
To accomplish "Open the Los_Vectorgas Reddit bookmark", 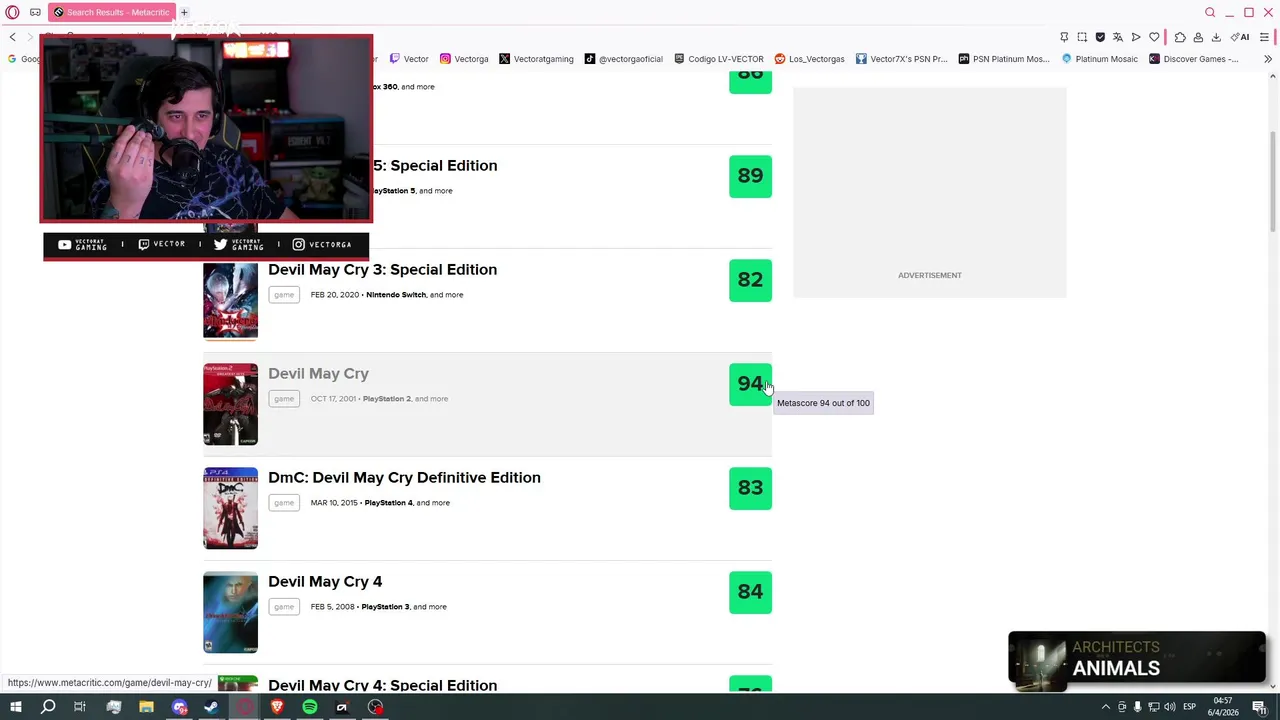I will point(809,59).
